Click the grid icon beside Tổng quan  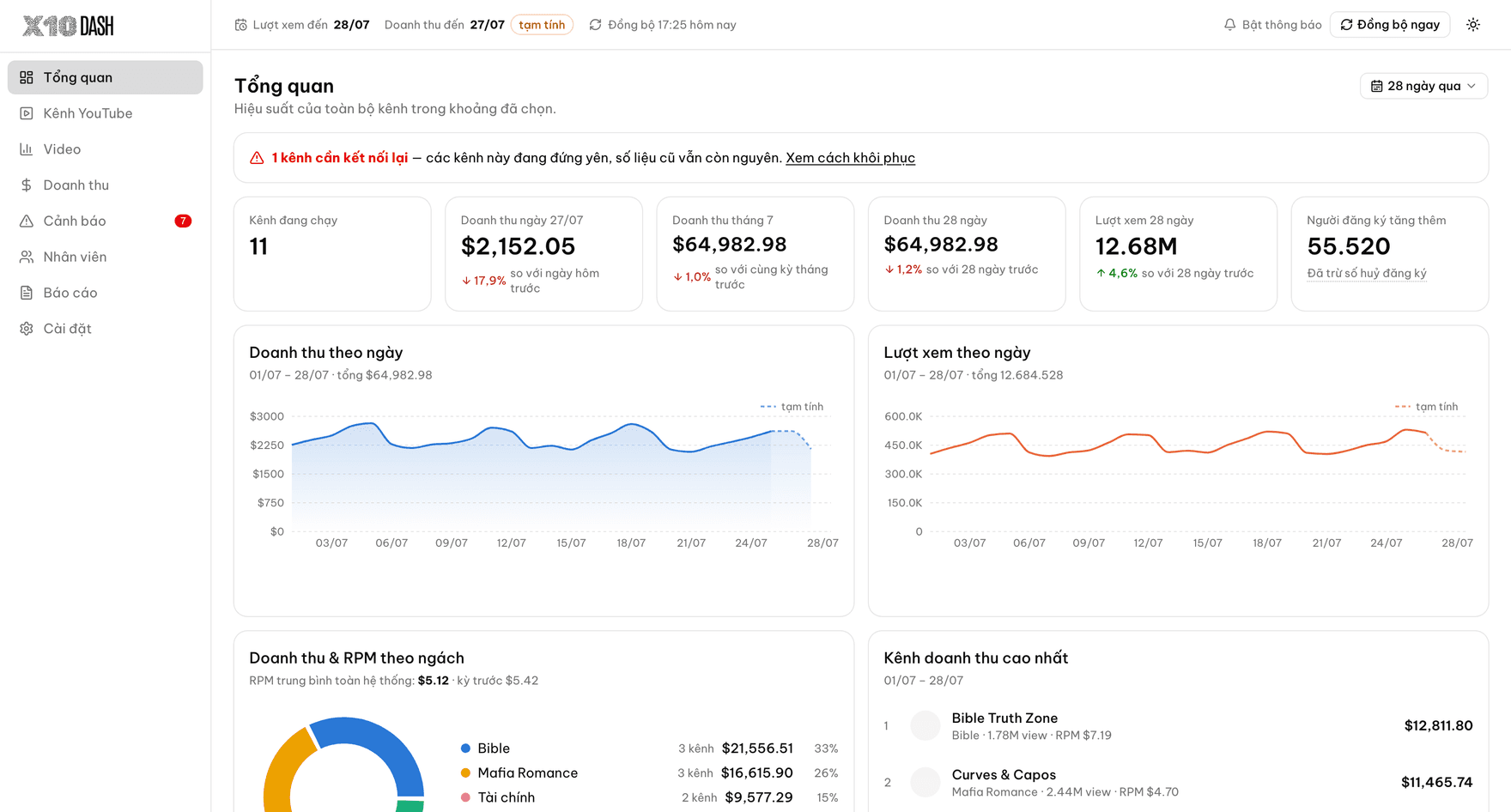point(27,77)
